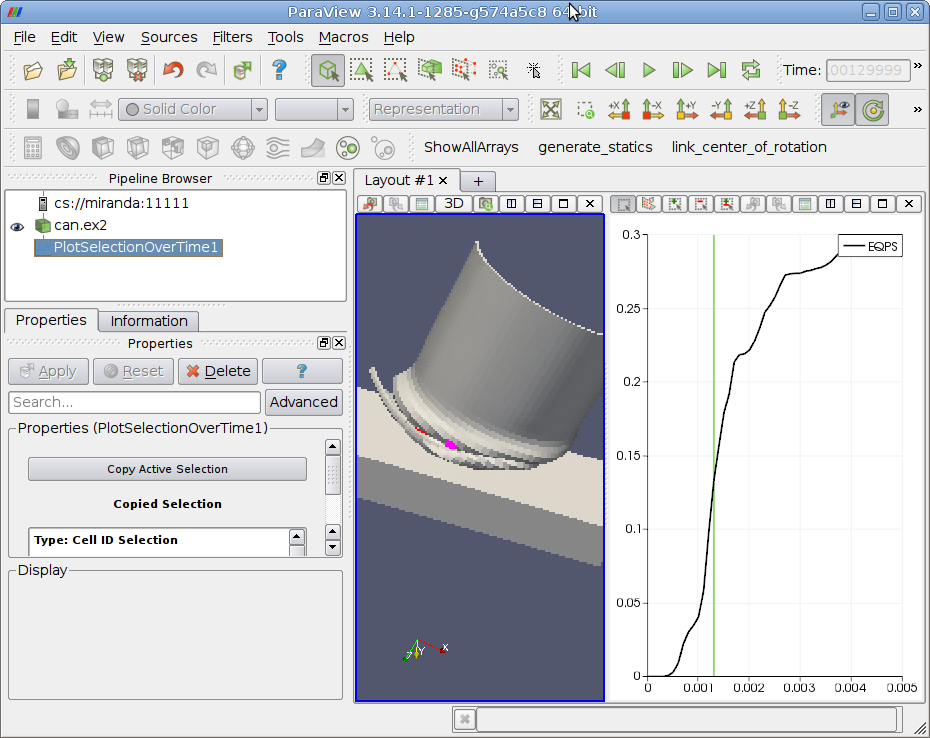Run the generate_statics macro
Image resolution: width=930 pixels, height=738 pixels.
coord(595,147)
